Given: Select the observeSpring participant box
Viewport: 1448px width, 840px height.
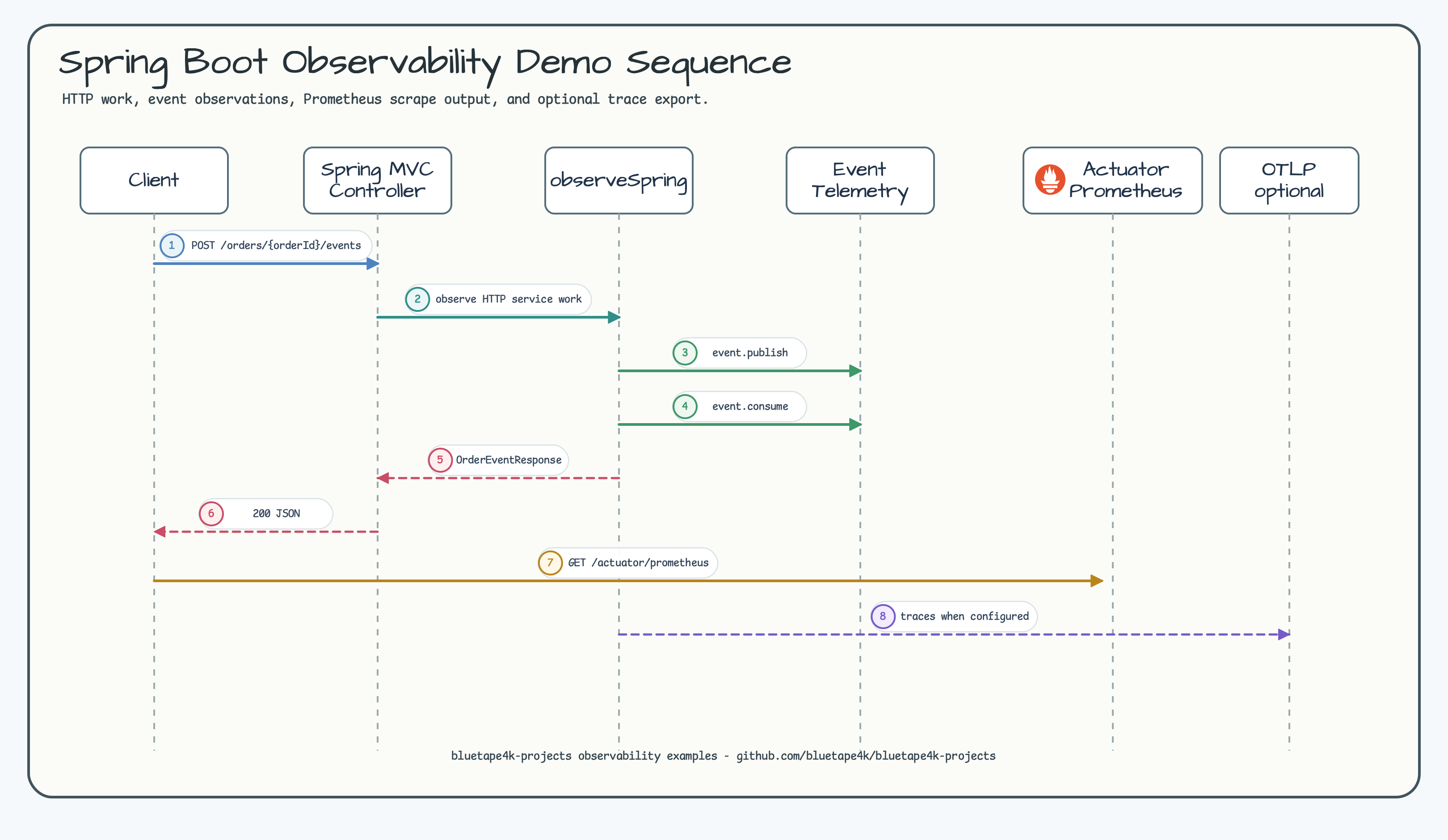Looking at the screenshot, I should click(x=619, y=181).
